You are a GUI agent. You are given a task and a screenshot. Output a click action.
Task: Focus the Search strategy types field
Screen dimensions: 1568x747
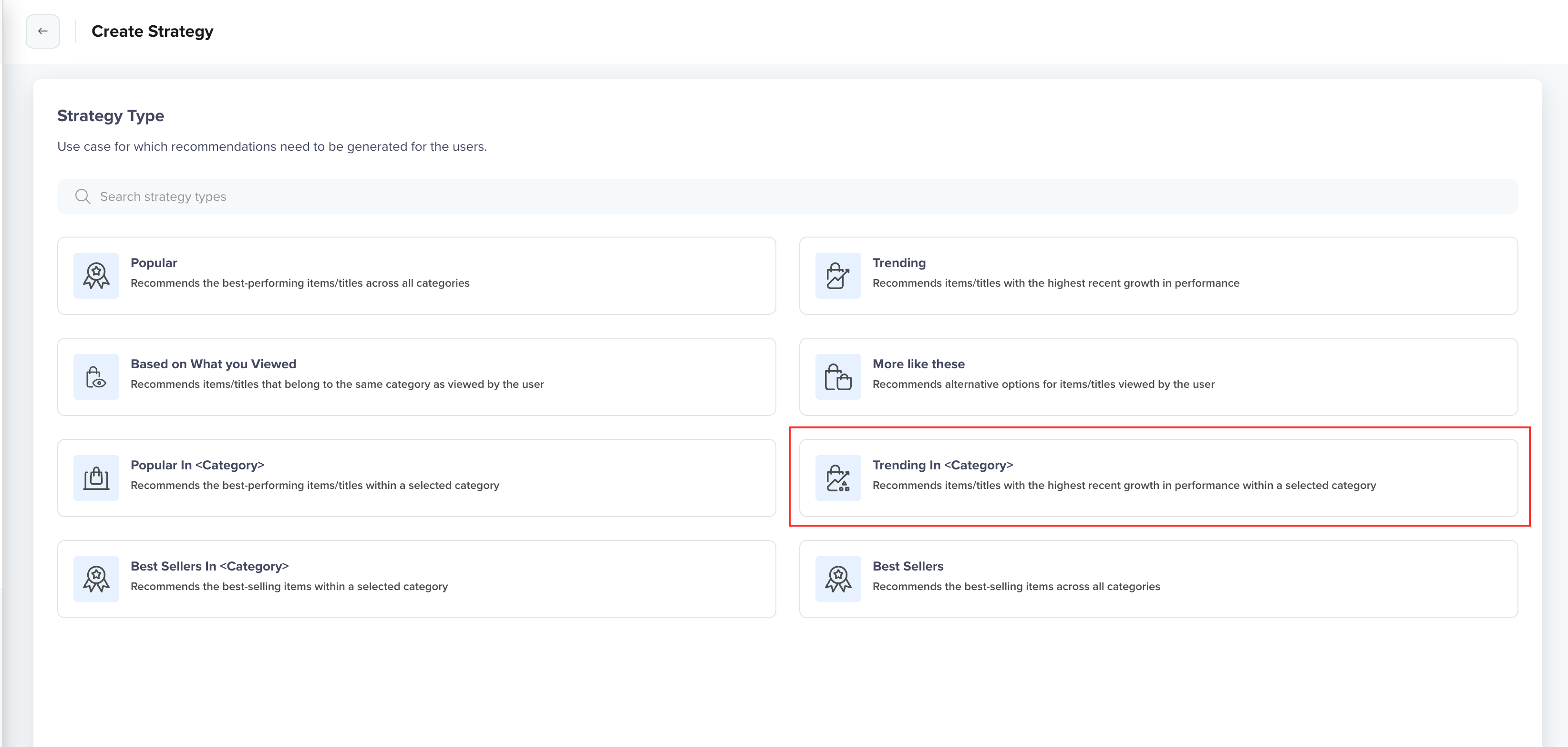pyautogui.click(x=787, y=196)
